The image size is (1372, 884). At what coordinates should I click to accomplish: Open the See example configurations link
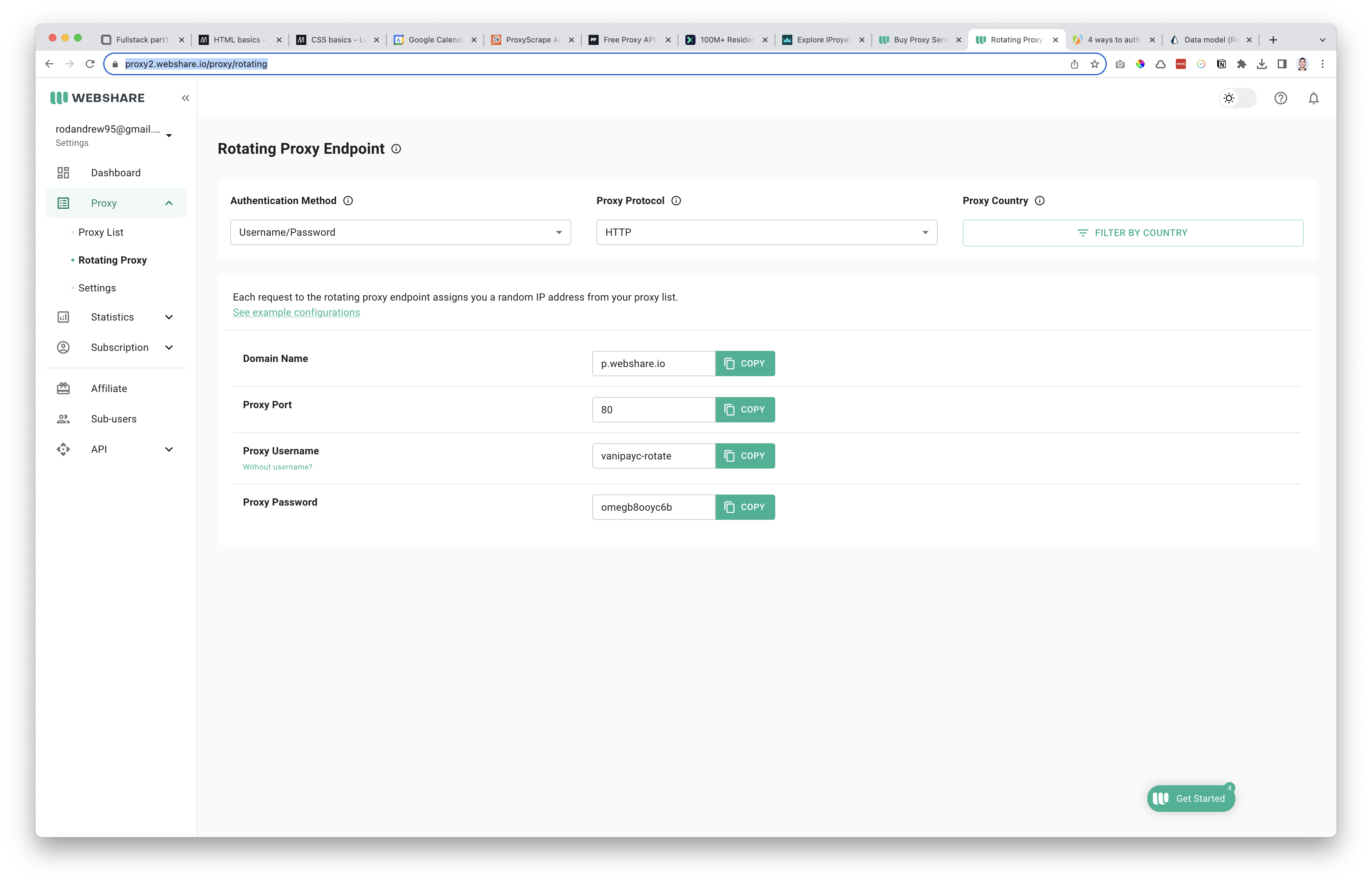296,312
